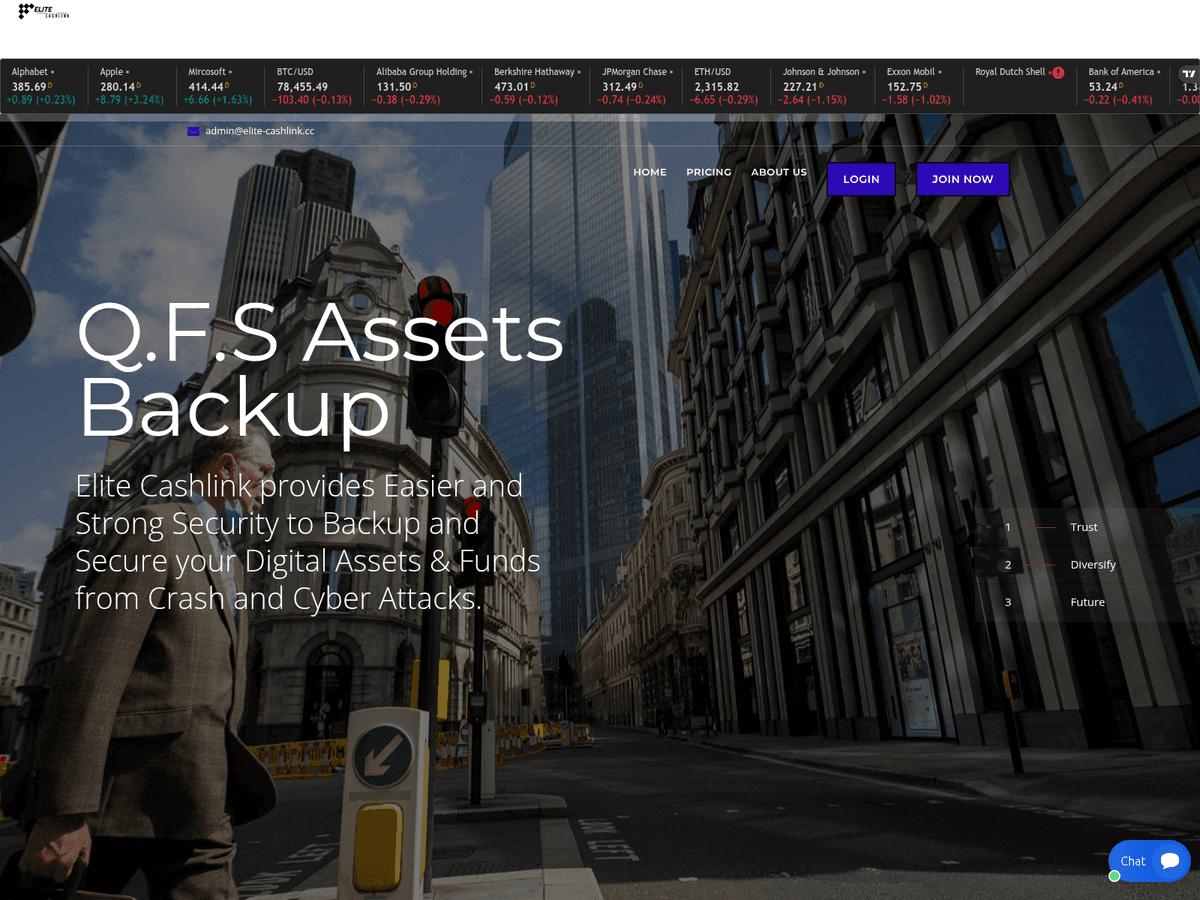Click the Elite Cashlink logo
The width and height of the screenshot is (1200, 900).
[44, 11]
